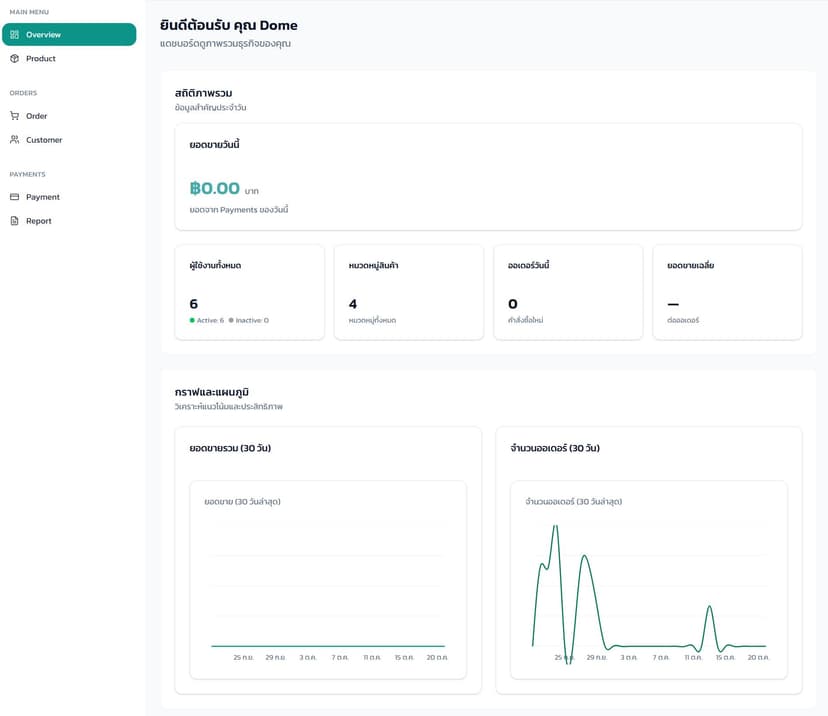The height and width of the screenshot is (716, 828).
Task: Open the Report page
Action: tap(69, 221)
